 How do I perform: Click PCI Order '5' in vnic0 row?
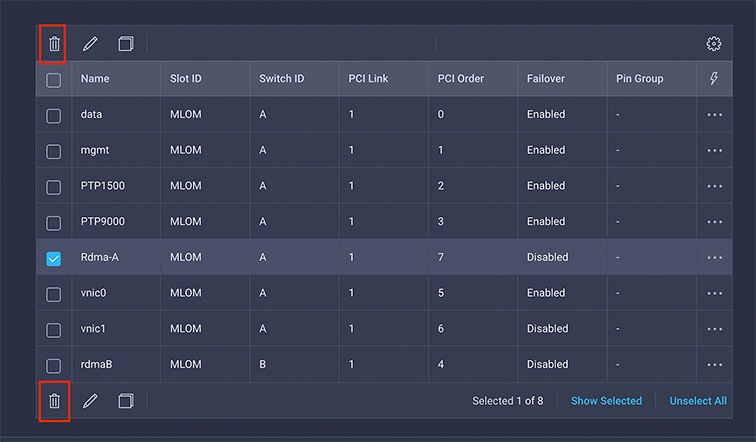[441, 293]
